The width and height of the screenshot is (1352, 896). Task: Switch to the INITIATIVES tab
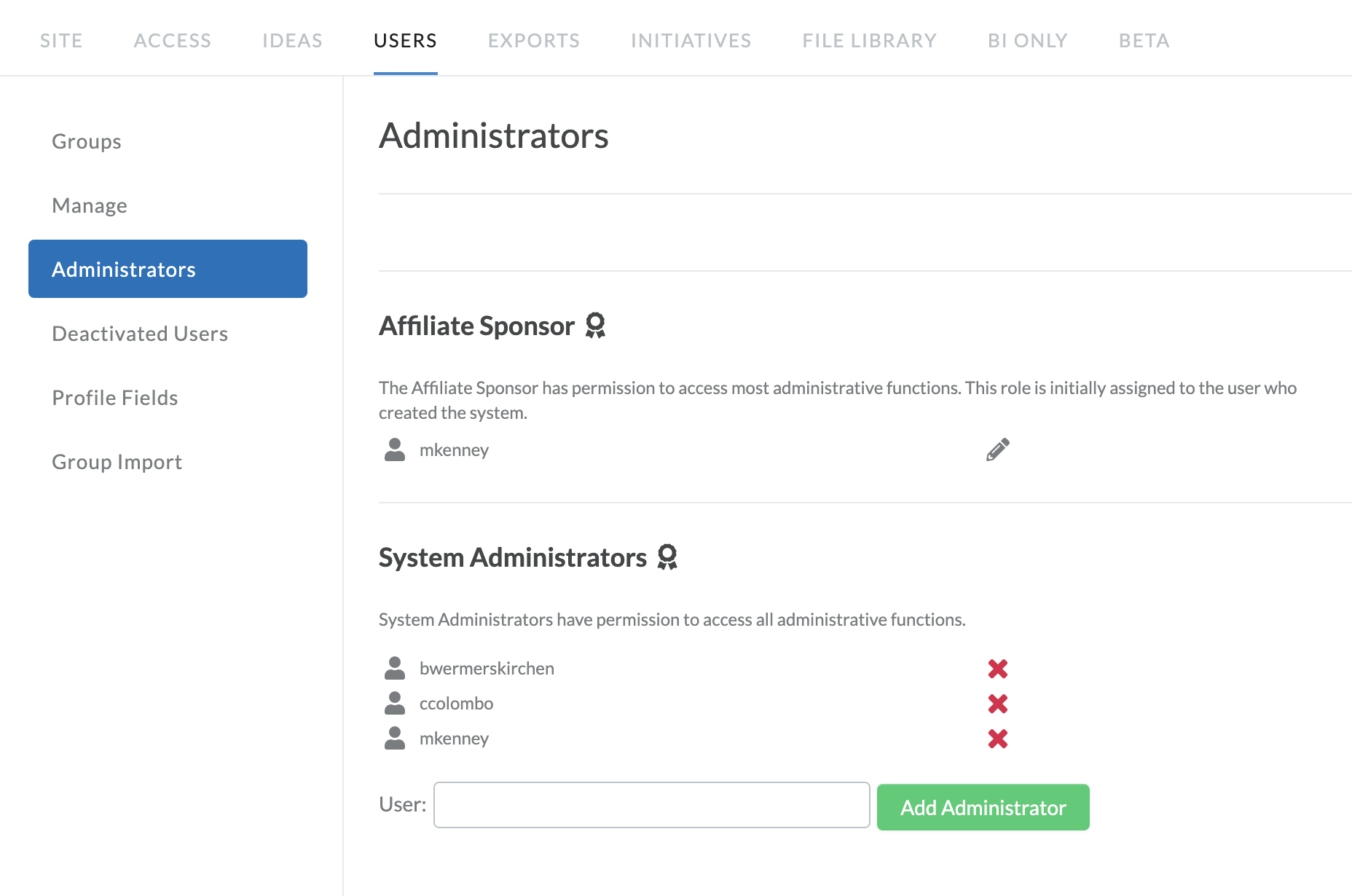tap(691, 41)
